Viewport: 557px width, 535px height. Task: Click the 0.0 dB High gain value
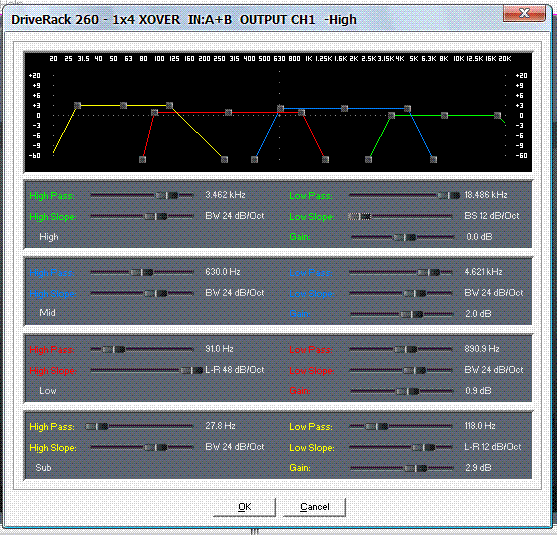click(479, 237)
